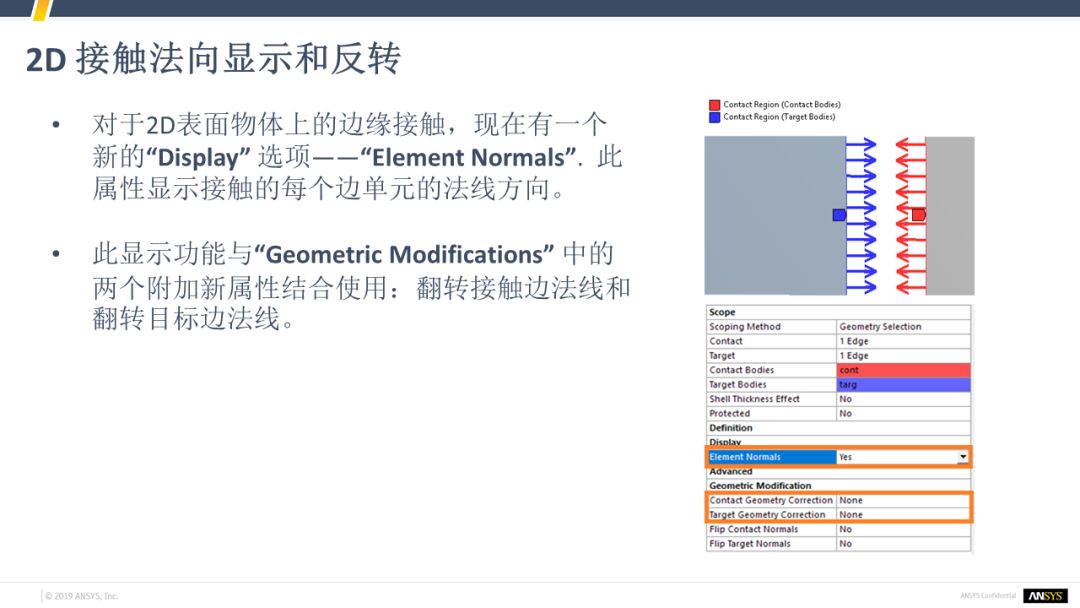Click the red 'cont' Contact Bodies cell
1080x608 pixels.
(903, 370)
